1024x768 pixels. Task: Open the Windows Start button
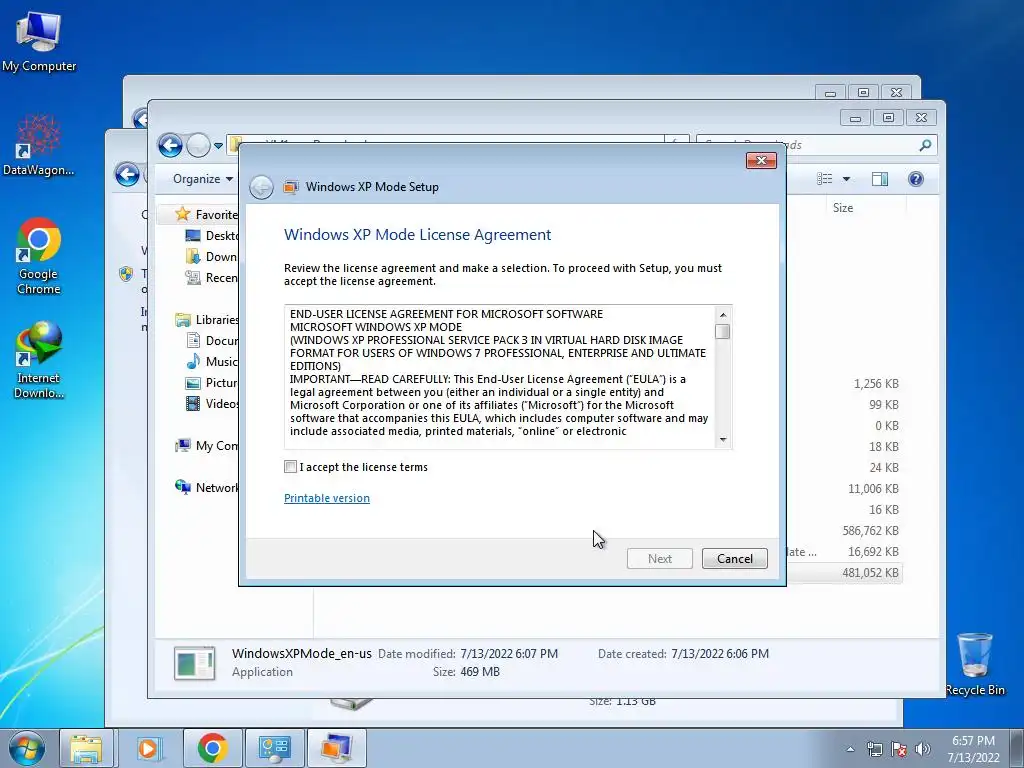pyautogui.click(x=26, y=748)
